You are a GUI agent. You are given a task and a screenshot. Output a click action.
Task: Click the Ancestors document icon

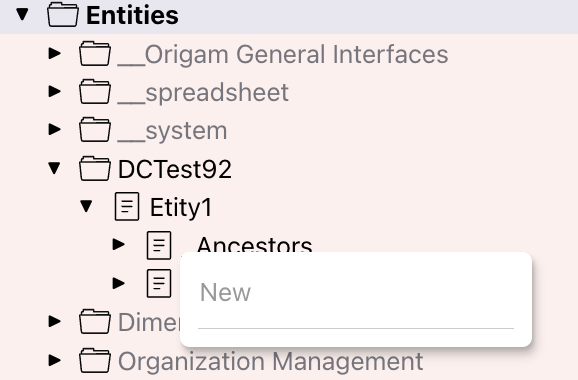pos(159,245)
